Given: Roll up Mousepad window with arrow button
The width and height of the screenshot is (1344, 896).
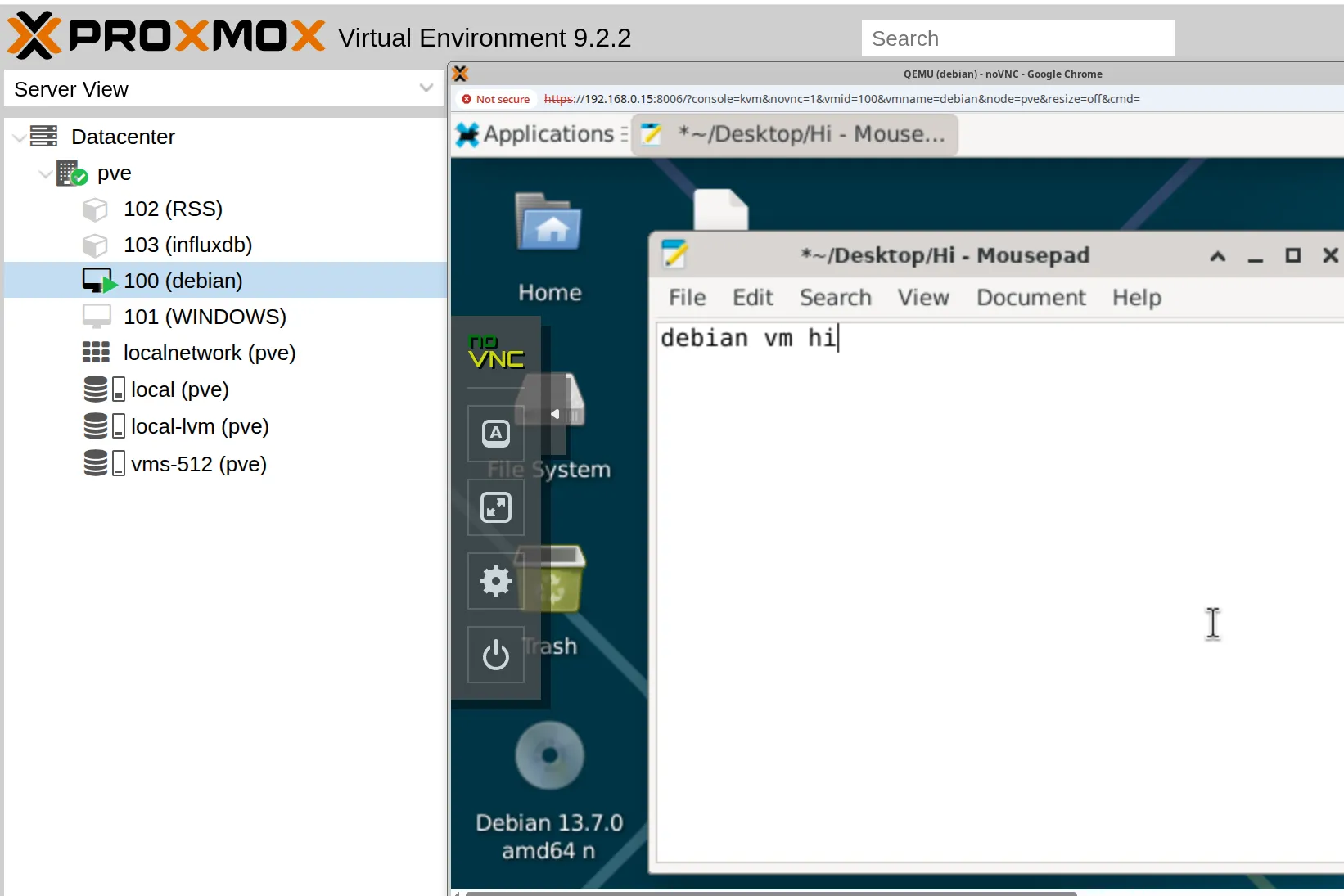Looking at the screenshot, I should click(1218, 256).
